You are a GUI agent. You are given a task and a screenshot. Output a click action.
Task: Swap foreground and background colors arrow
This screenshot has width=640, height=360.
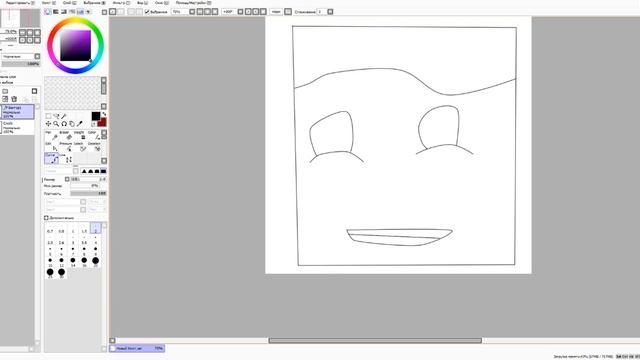coord(104,114)
